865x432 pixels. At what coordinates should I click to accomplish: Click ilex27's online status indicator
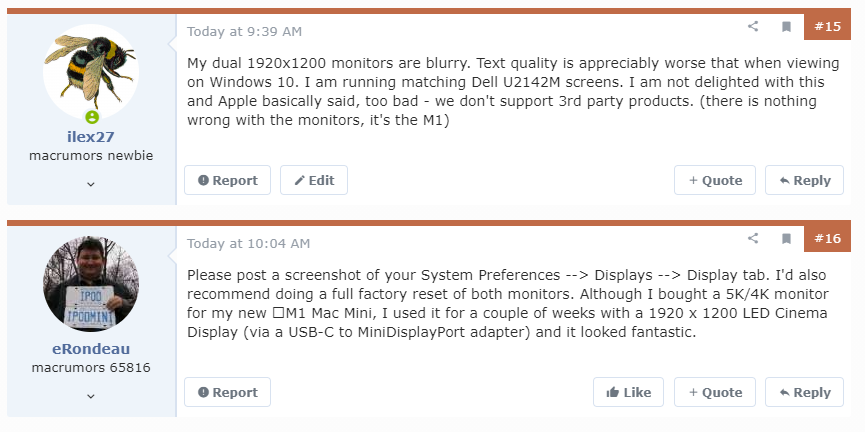click(92, 117)
